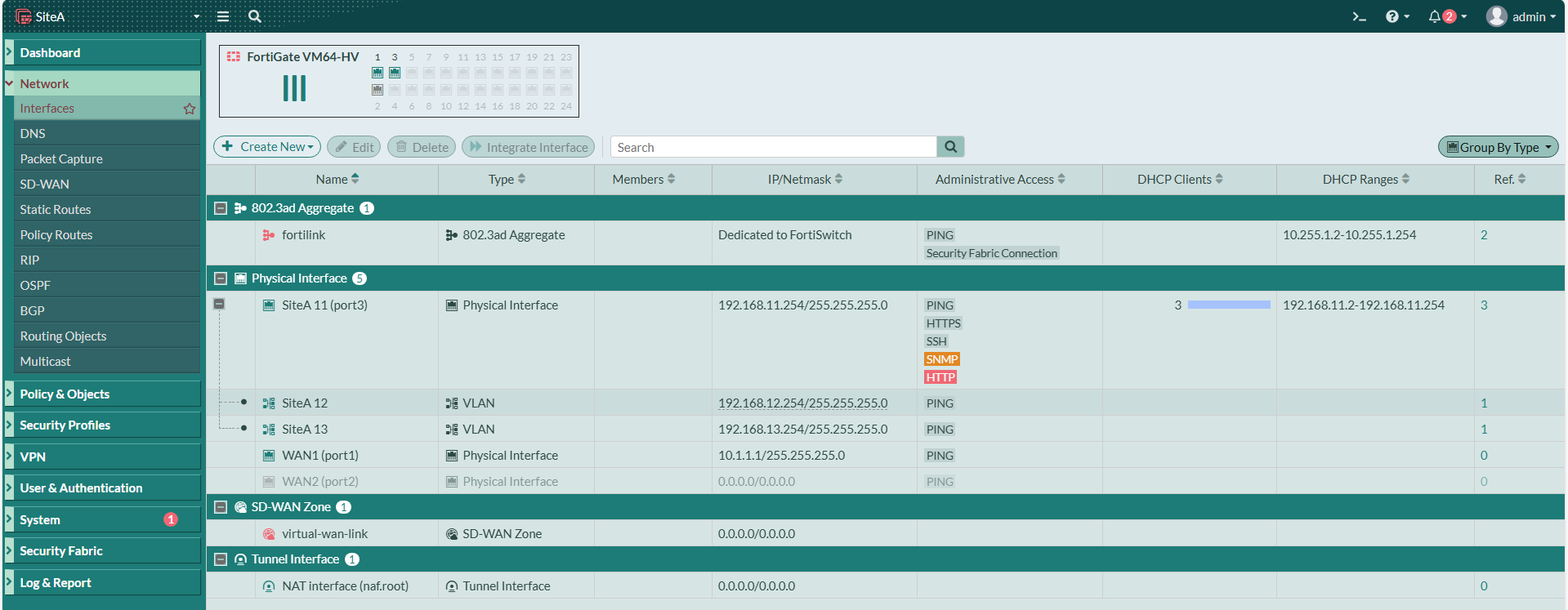1568x610 pixels.
Task: Expand the Security Profiles menu
Action: point(102,425)
